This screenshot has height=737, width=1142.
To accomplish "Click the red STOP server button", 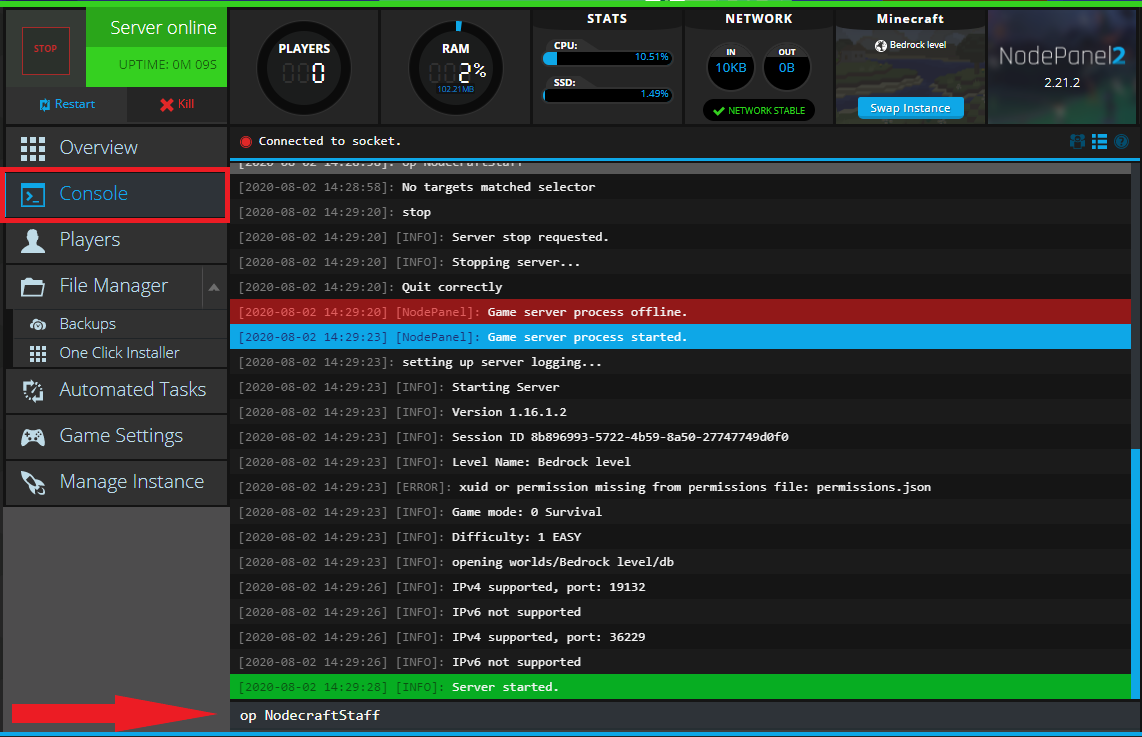I will [x=45, y=49].
